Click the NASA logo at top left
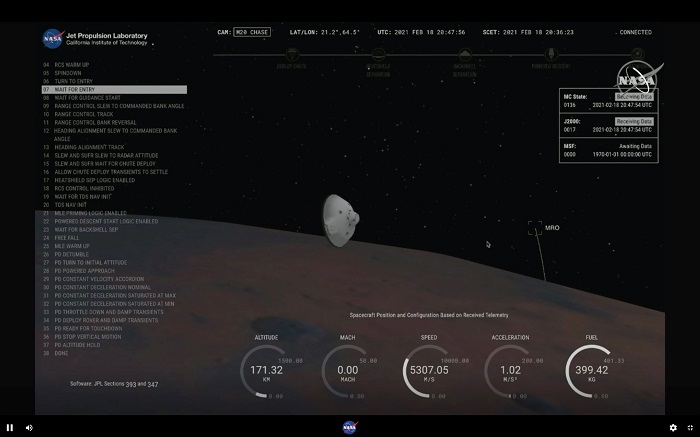700x437 pixels. (x=53, y=39)
